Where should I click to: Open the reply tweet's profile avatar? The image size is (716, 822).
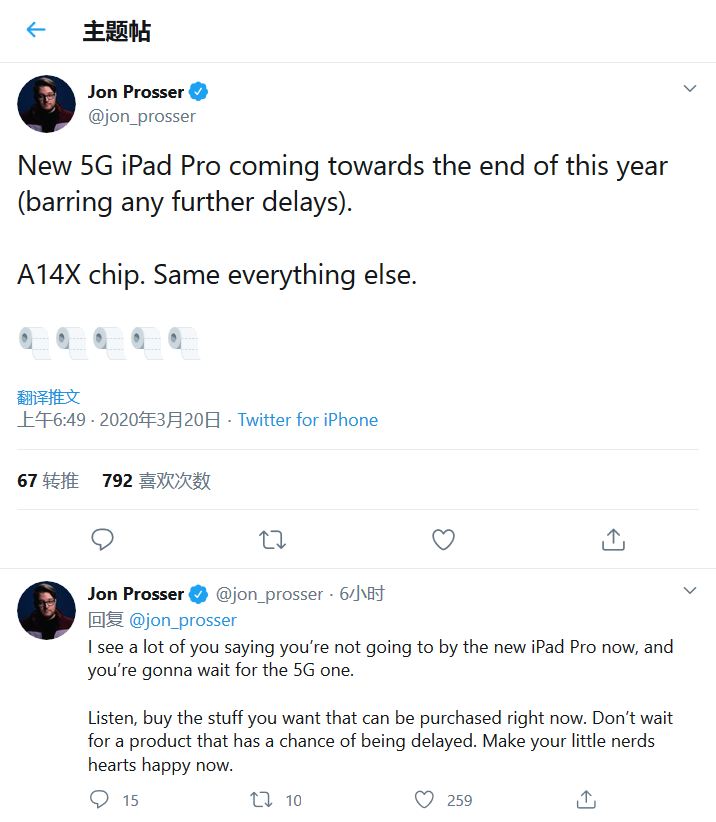46,609
